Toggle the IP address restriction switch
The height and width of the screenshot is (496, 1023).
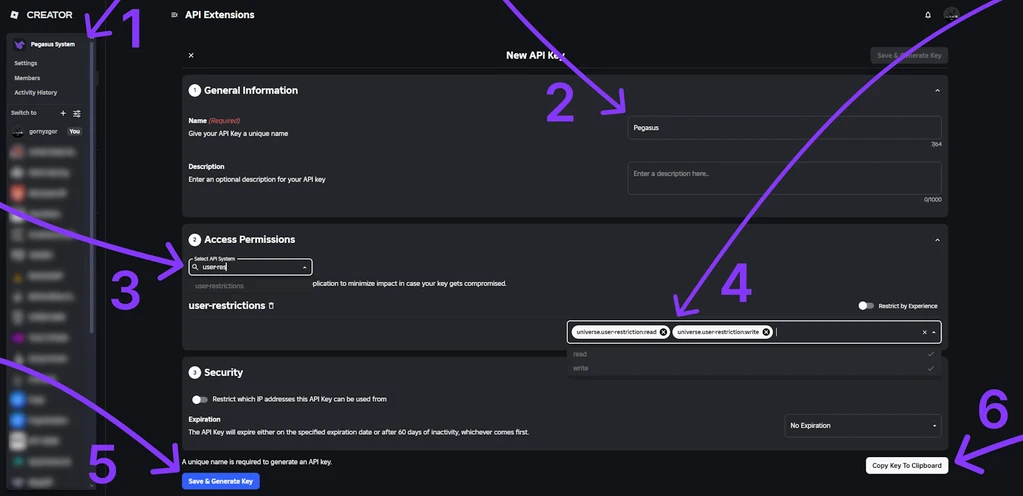point(199,399)
